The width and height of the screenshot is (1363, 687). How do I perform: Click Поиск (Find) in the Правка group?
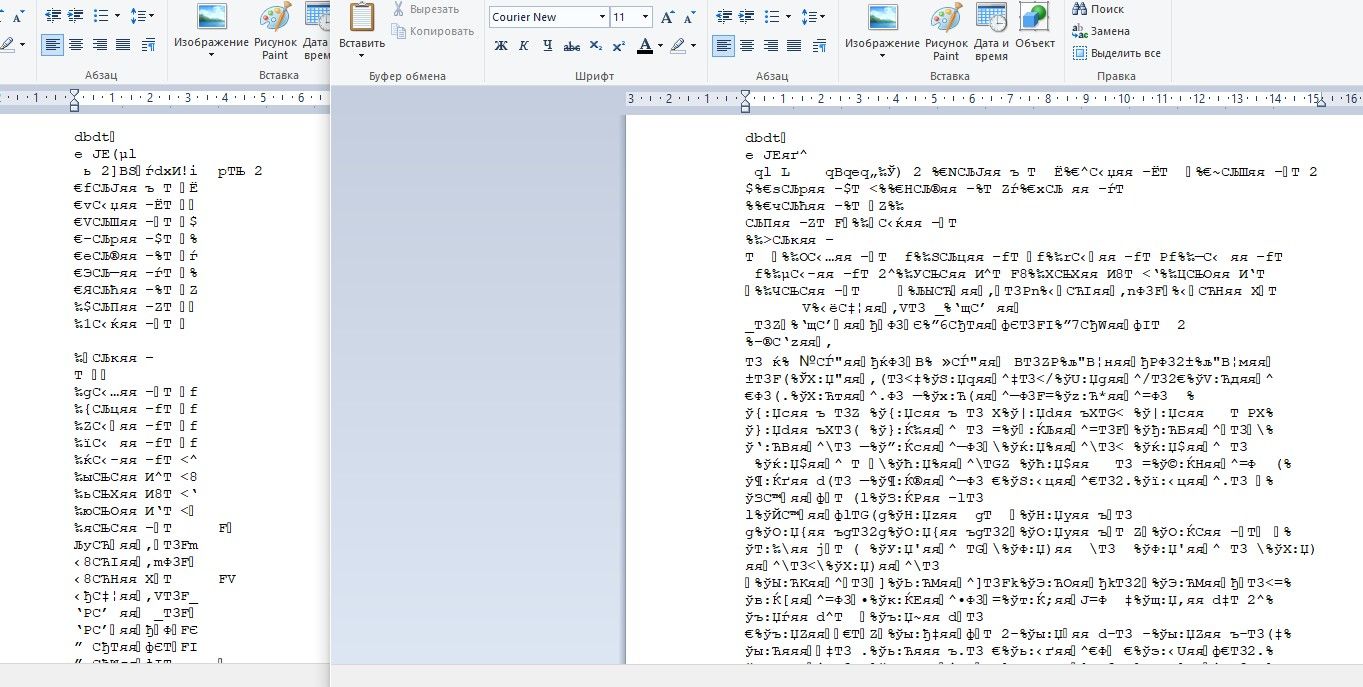(x=1098, y=9)
